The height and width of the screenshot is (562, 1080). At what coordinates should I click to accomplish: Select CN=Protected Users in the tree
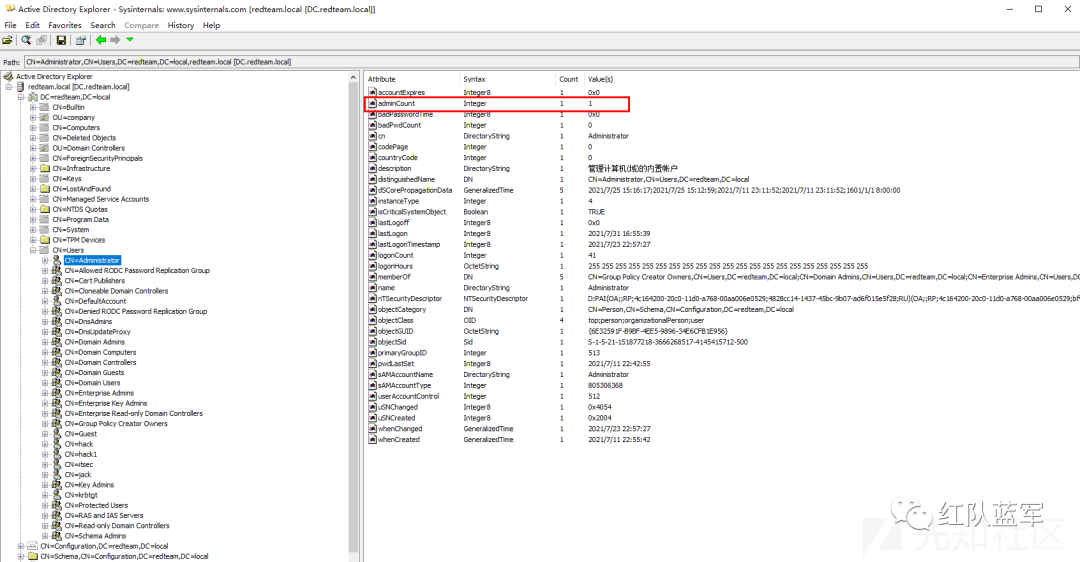pos(96,506)
